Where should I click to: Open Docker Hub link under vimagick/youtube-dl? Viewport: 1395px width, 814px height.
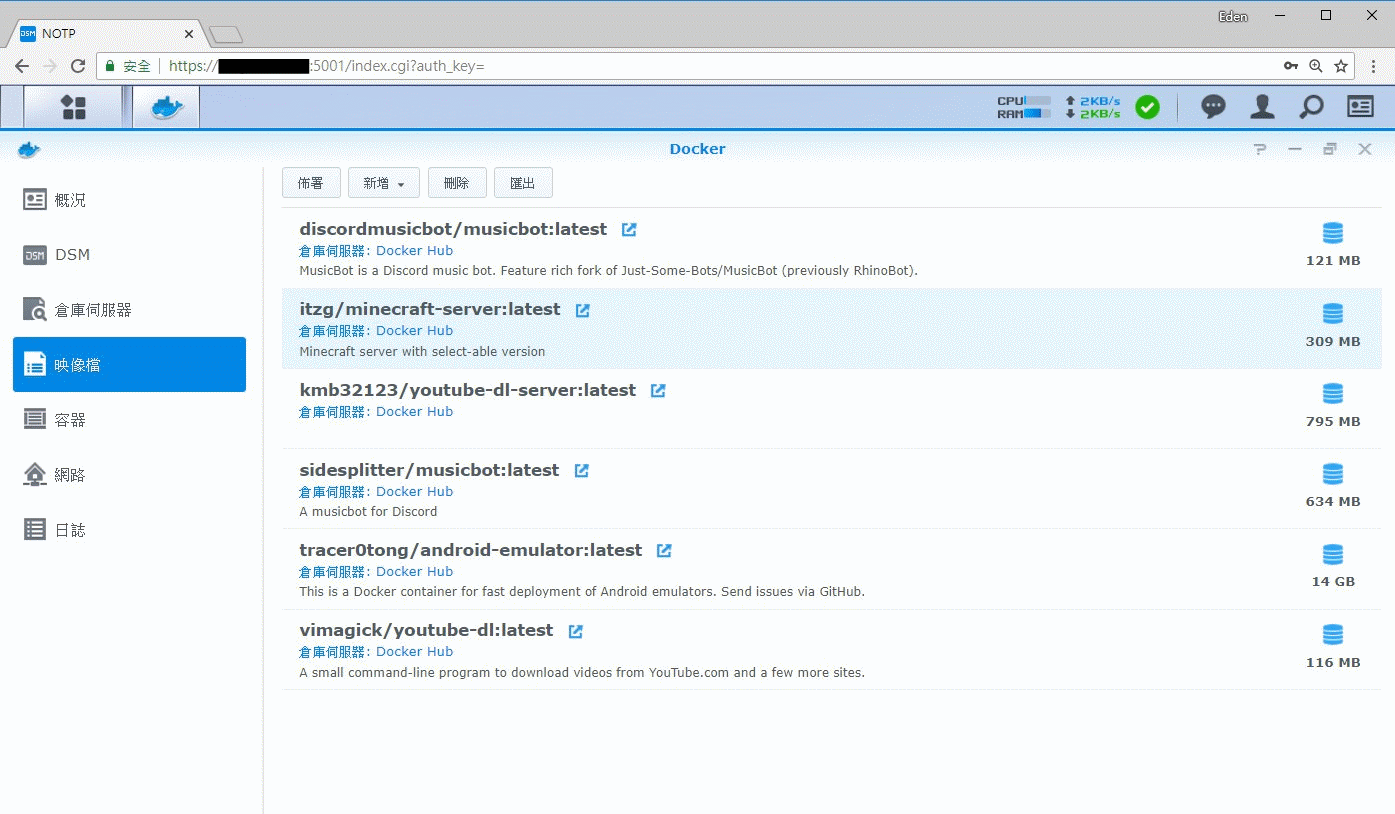coord(414,652)
